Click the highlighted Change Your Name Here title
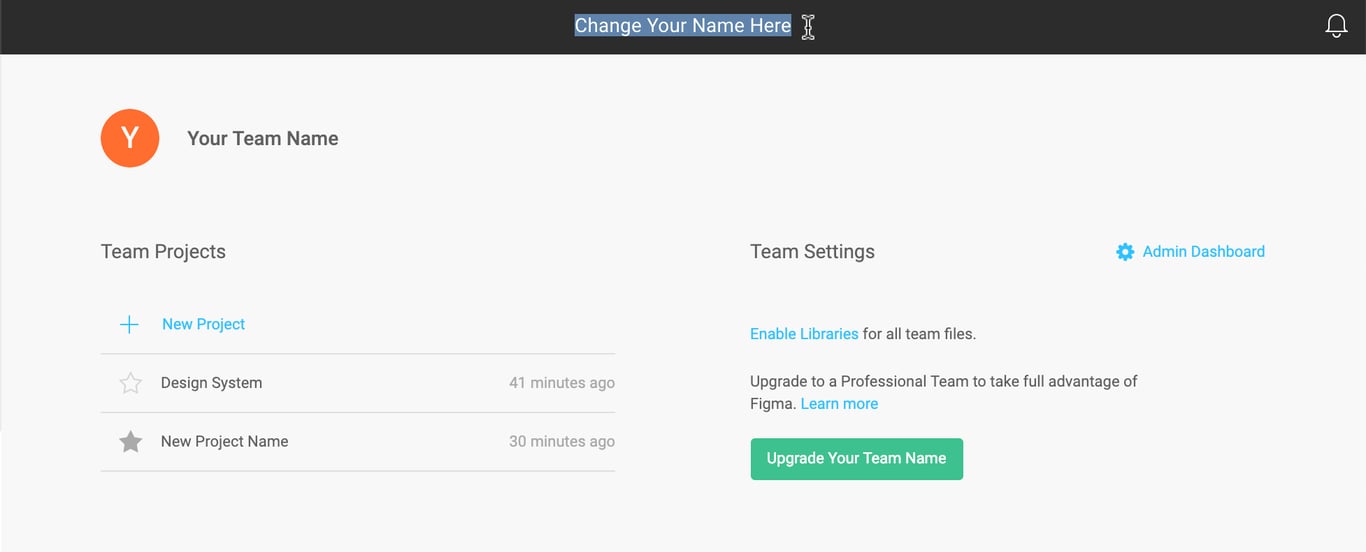1366x552 pixels. click(x=682, y=26)
